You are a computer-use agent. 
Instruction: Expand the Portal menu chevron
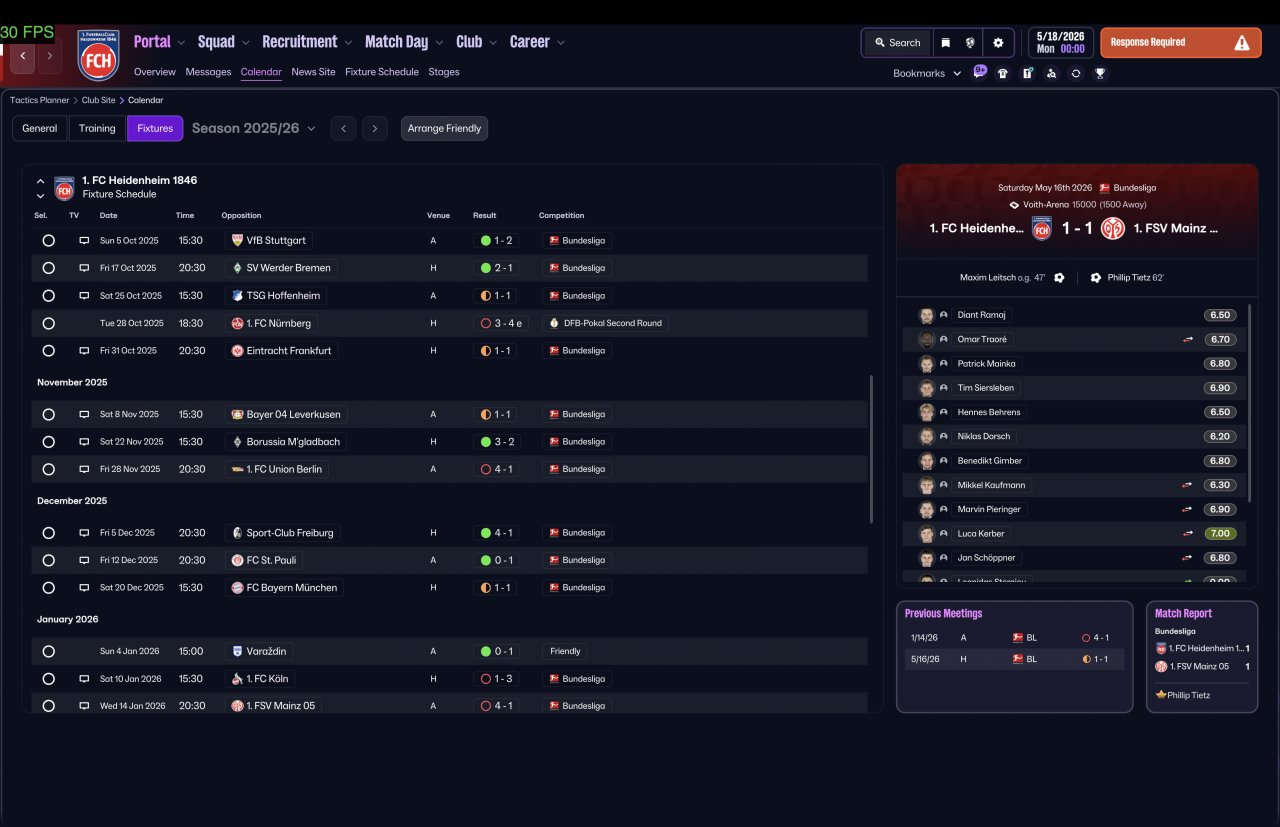click(x=181, y=43)
